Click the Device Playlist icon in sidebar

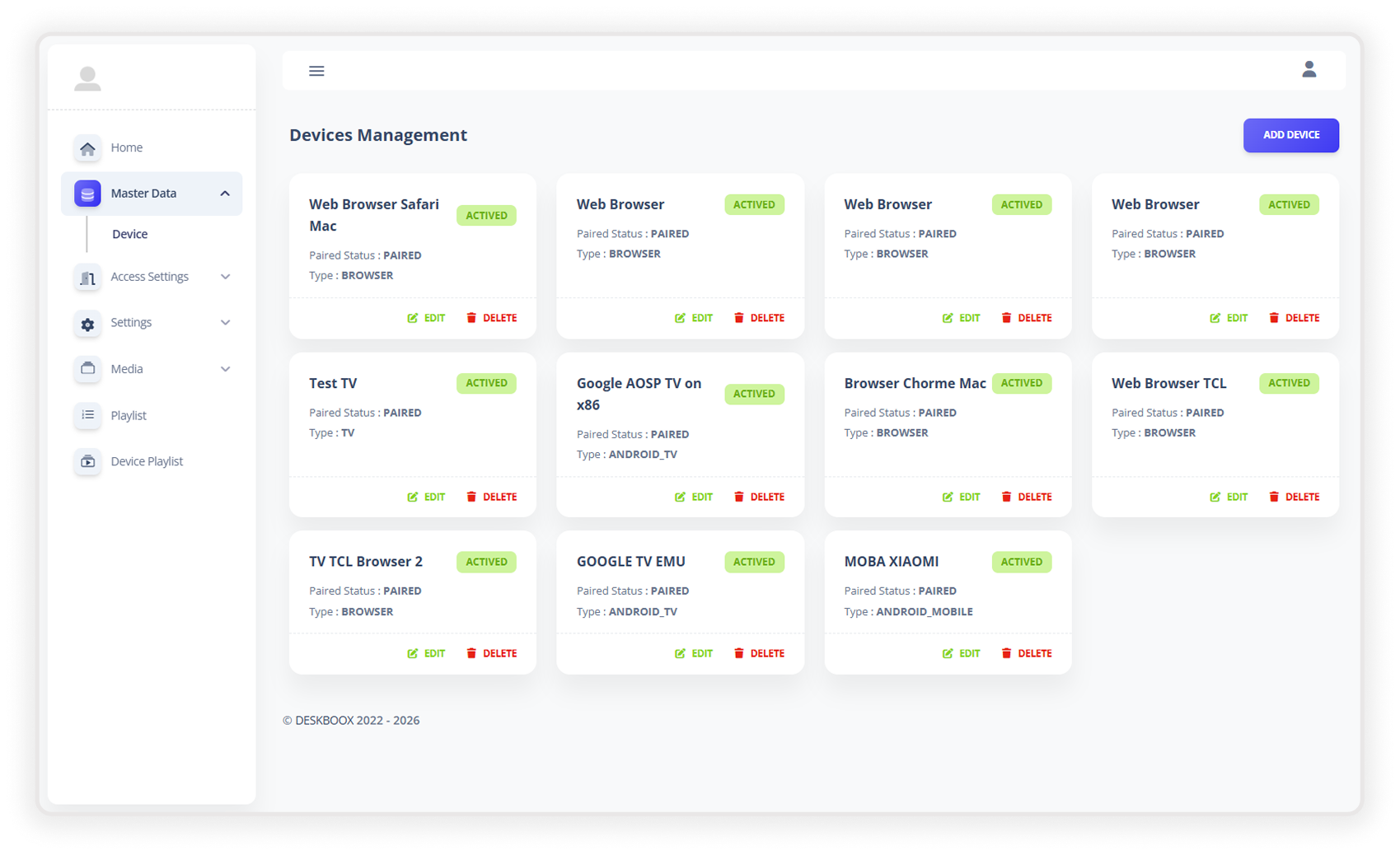point(87,461)
